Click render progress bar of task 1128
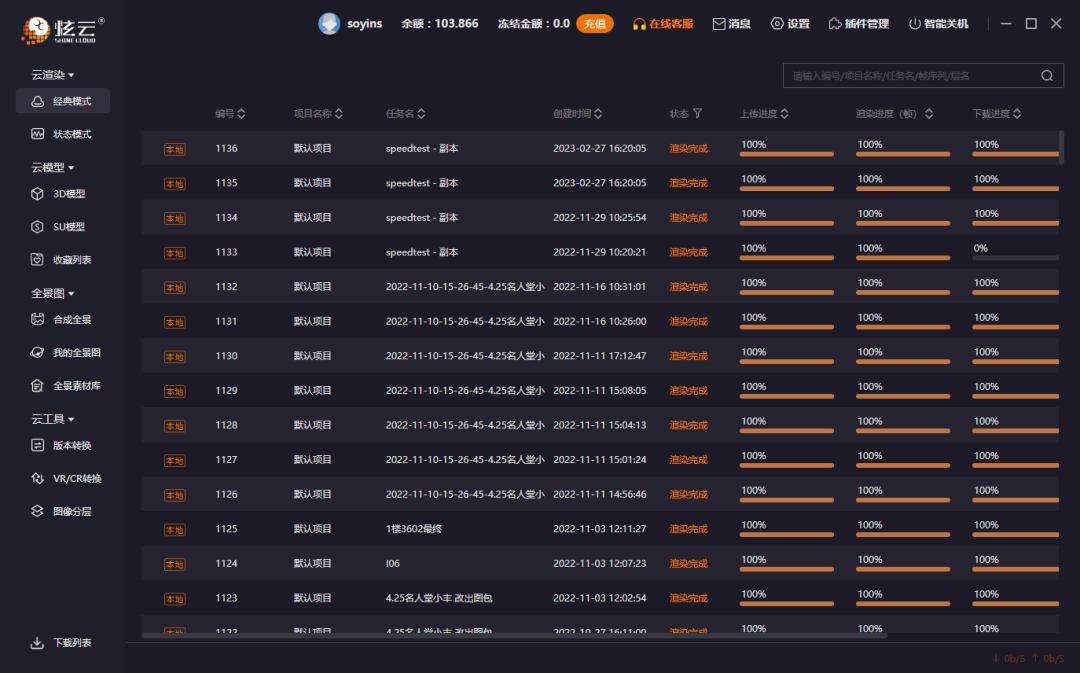This screenshot has height=673, width=1080. coord(903,431)
